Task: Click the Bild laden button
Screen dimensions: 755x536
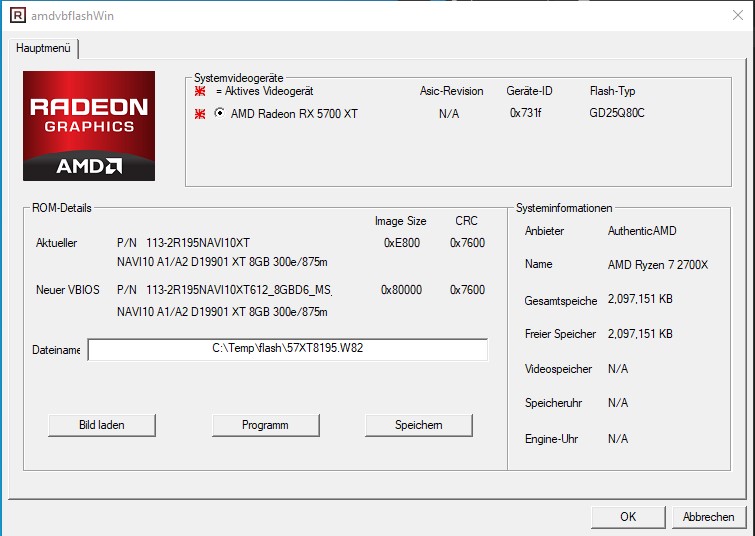Action: pyautogui.click(x=102, y=425)
